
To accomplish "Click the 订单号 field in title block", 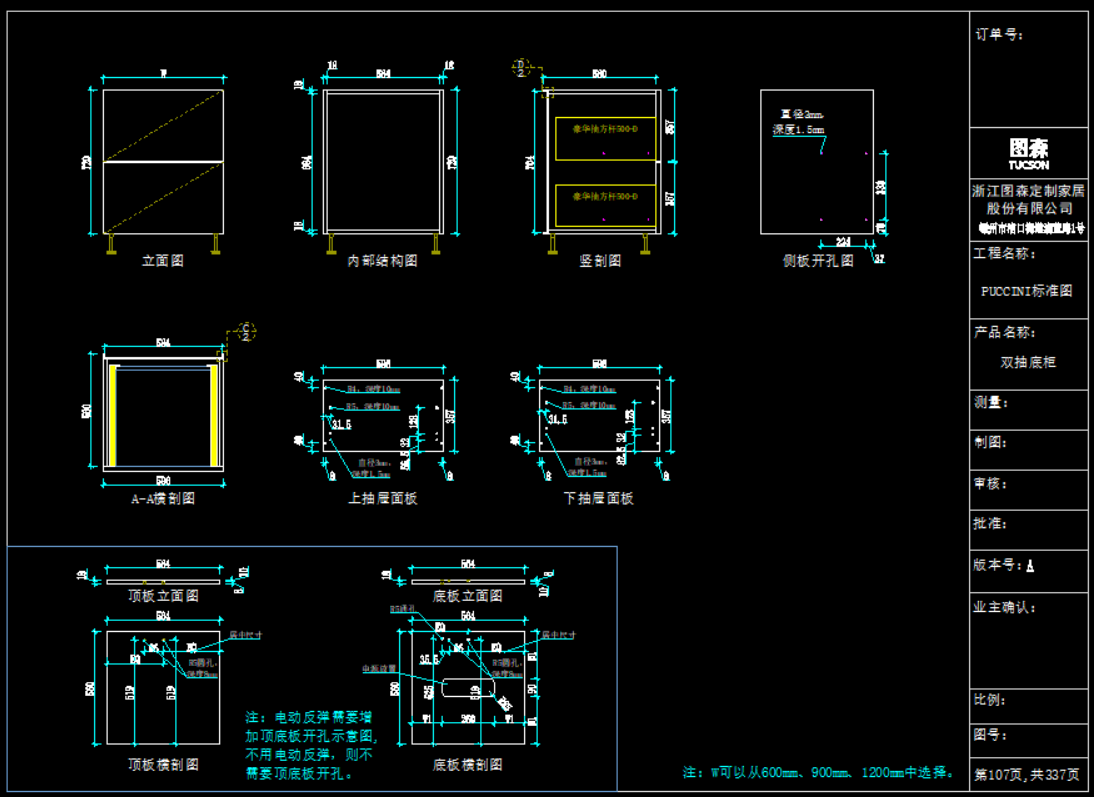I will coord(1000,34).
